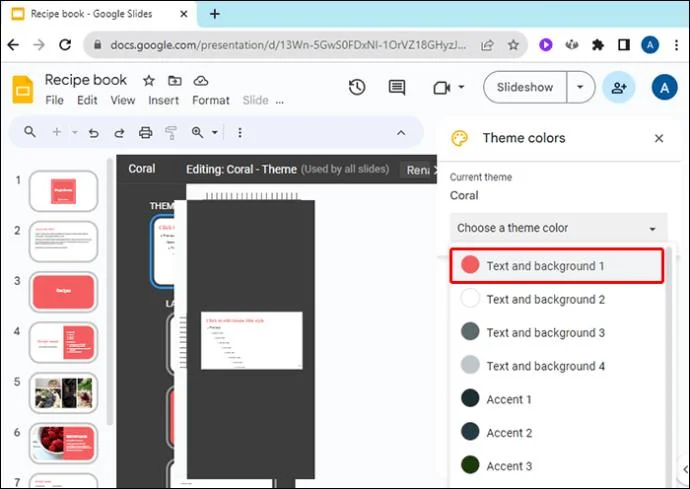Hide the menus with up chevron
Screen dimensions: 690x489
pos(401,132)
